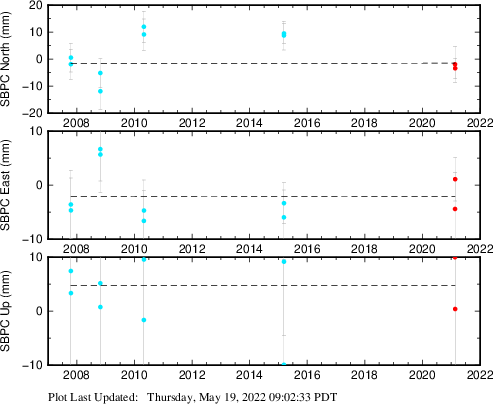Select lowest 2010 cyan point in East plot

(144, 221)
